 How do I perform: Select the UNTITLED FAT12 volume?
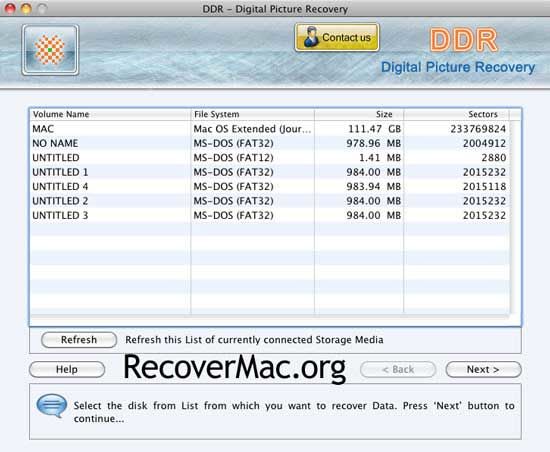click(x=270, y=157)
